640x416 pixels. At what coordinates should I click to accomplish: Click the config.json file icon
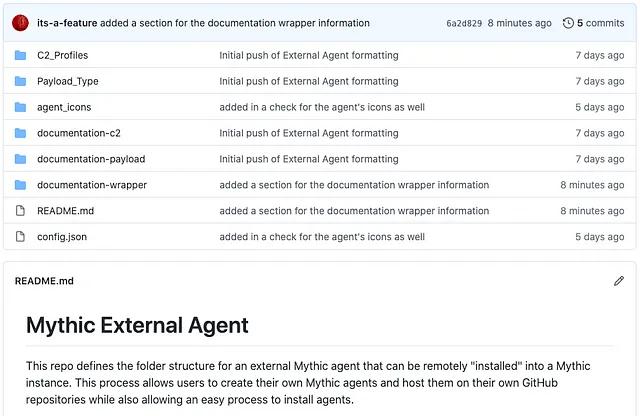click(20, 237)
